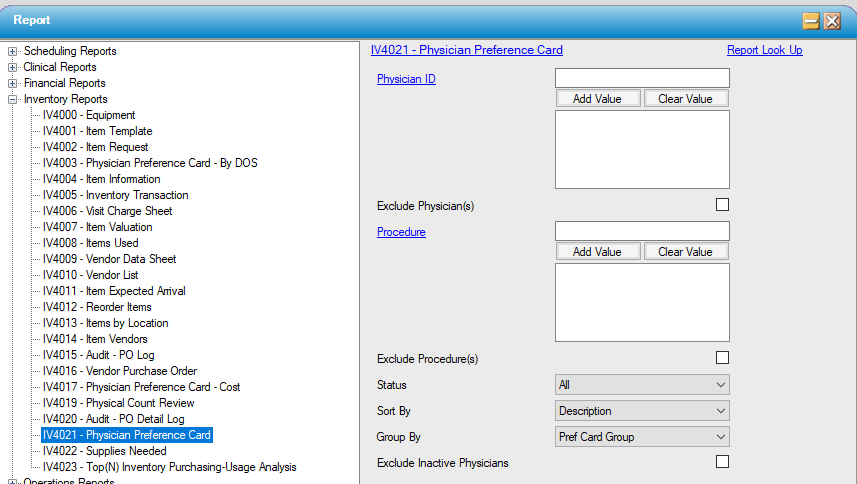Open the Status dropdown

642,385
